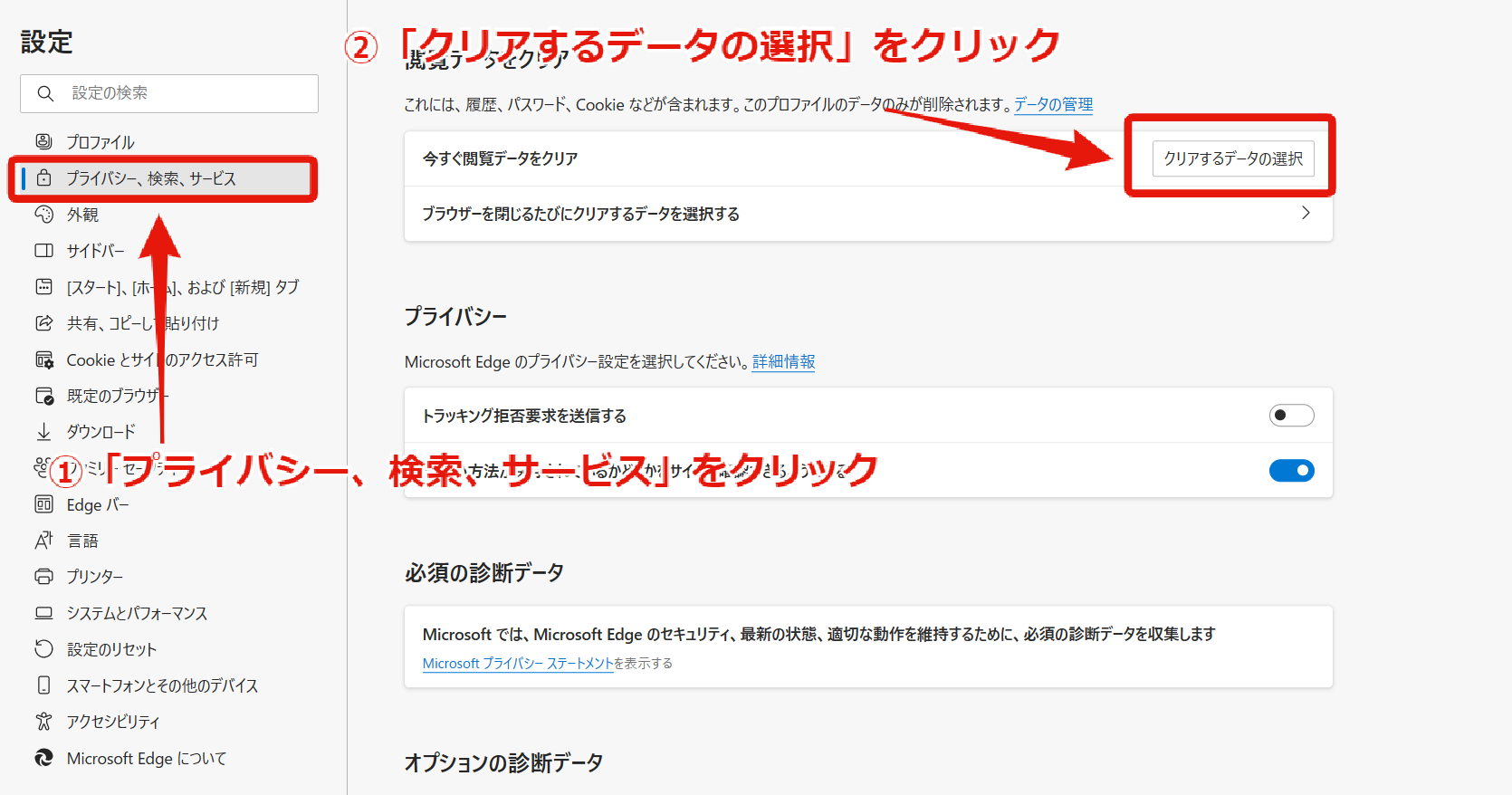Open the プロファイル profile icon
The height and width of the screenshot is (795, 1512).
pos(43,141)
